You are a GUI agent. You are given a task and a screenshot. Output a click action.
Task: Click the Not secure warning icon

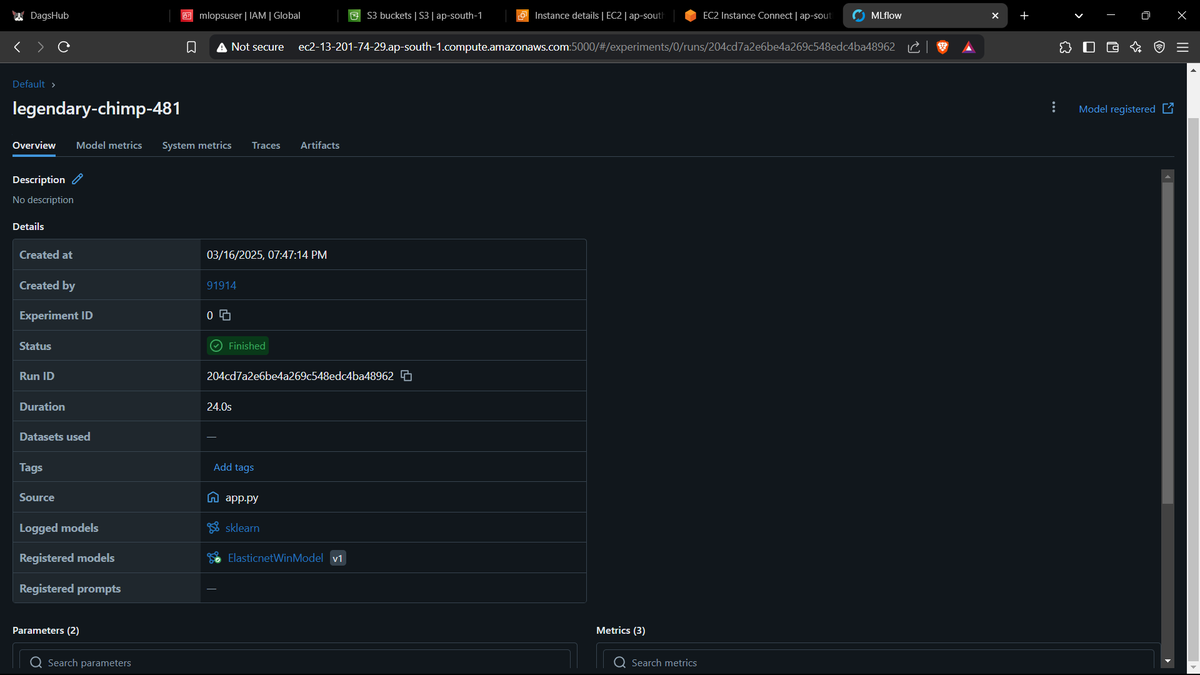click(x=222, y=47)
